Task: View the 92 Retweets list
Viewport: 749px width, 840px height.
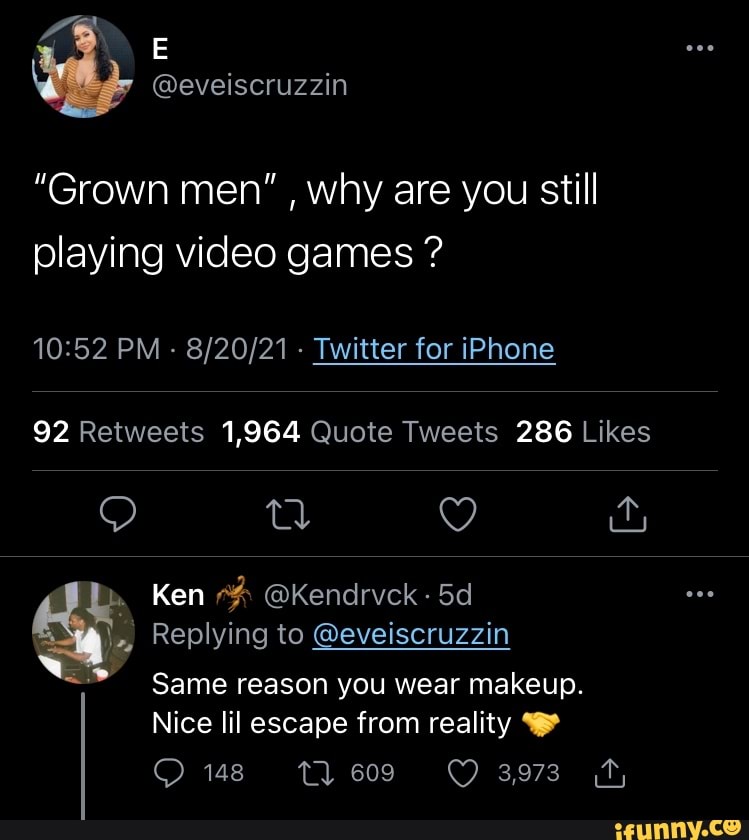Action: coord(119,431)
